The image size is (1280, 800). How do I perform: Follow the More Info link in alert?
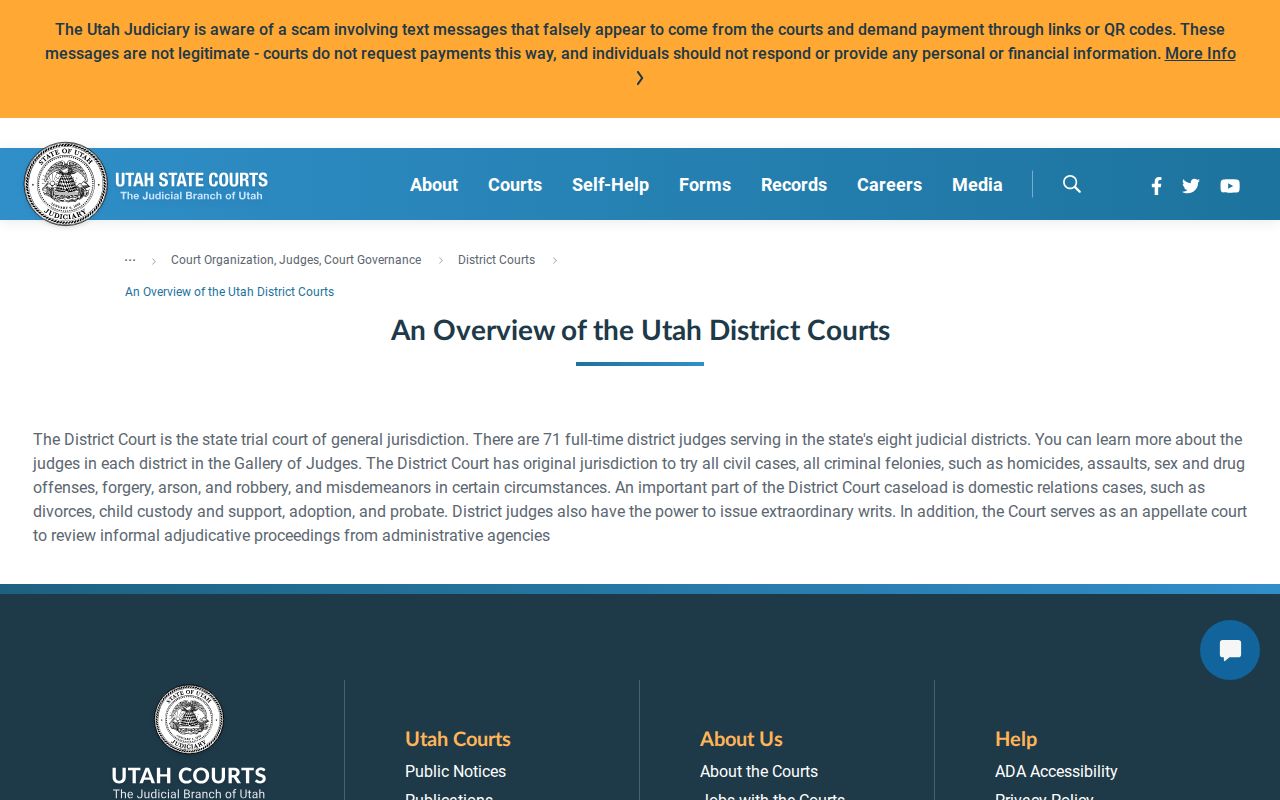coord(1200,53)
